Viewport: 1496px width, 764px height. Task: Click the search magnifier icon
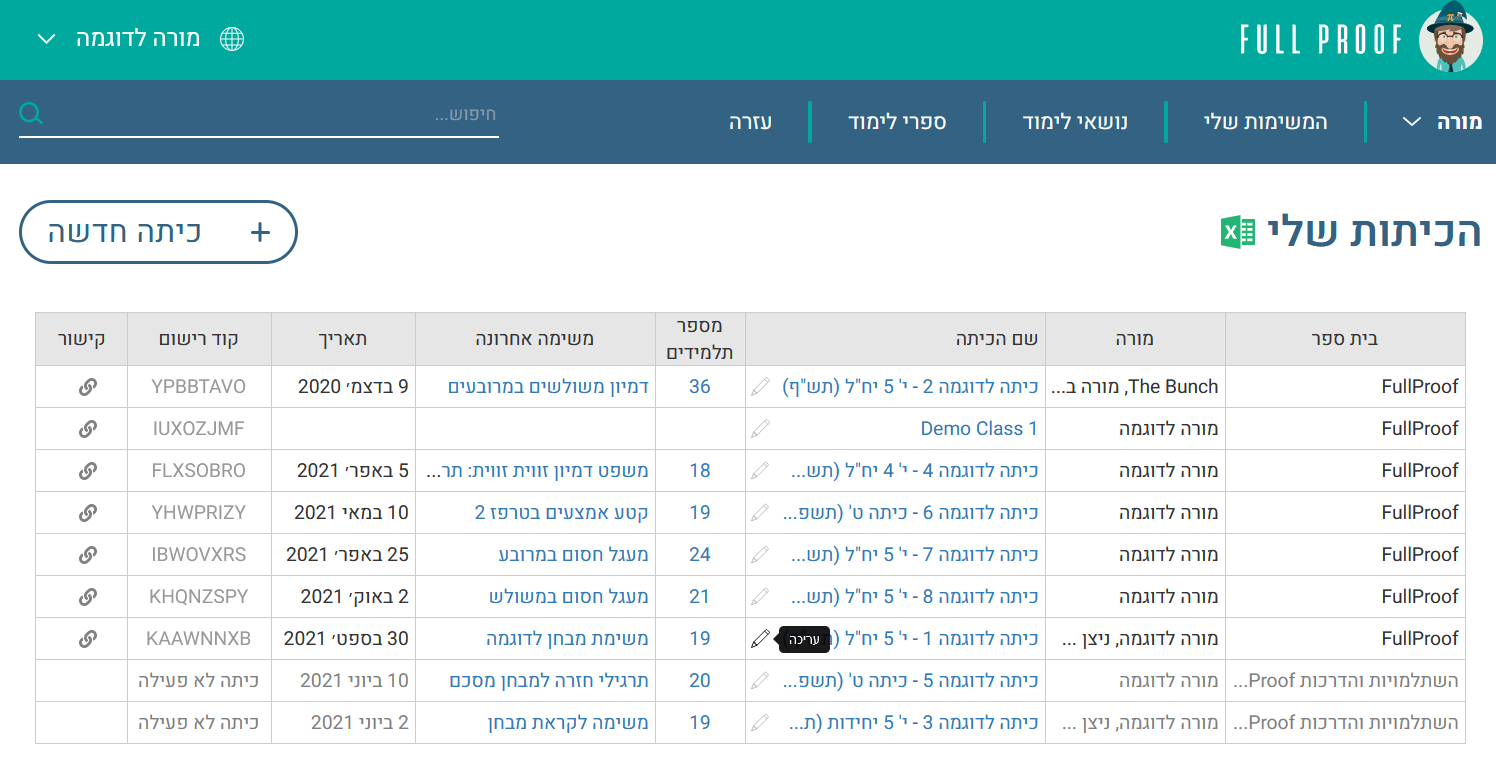(31, 114)
